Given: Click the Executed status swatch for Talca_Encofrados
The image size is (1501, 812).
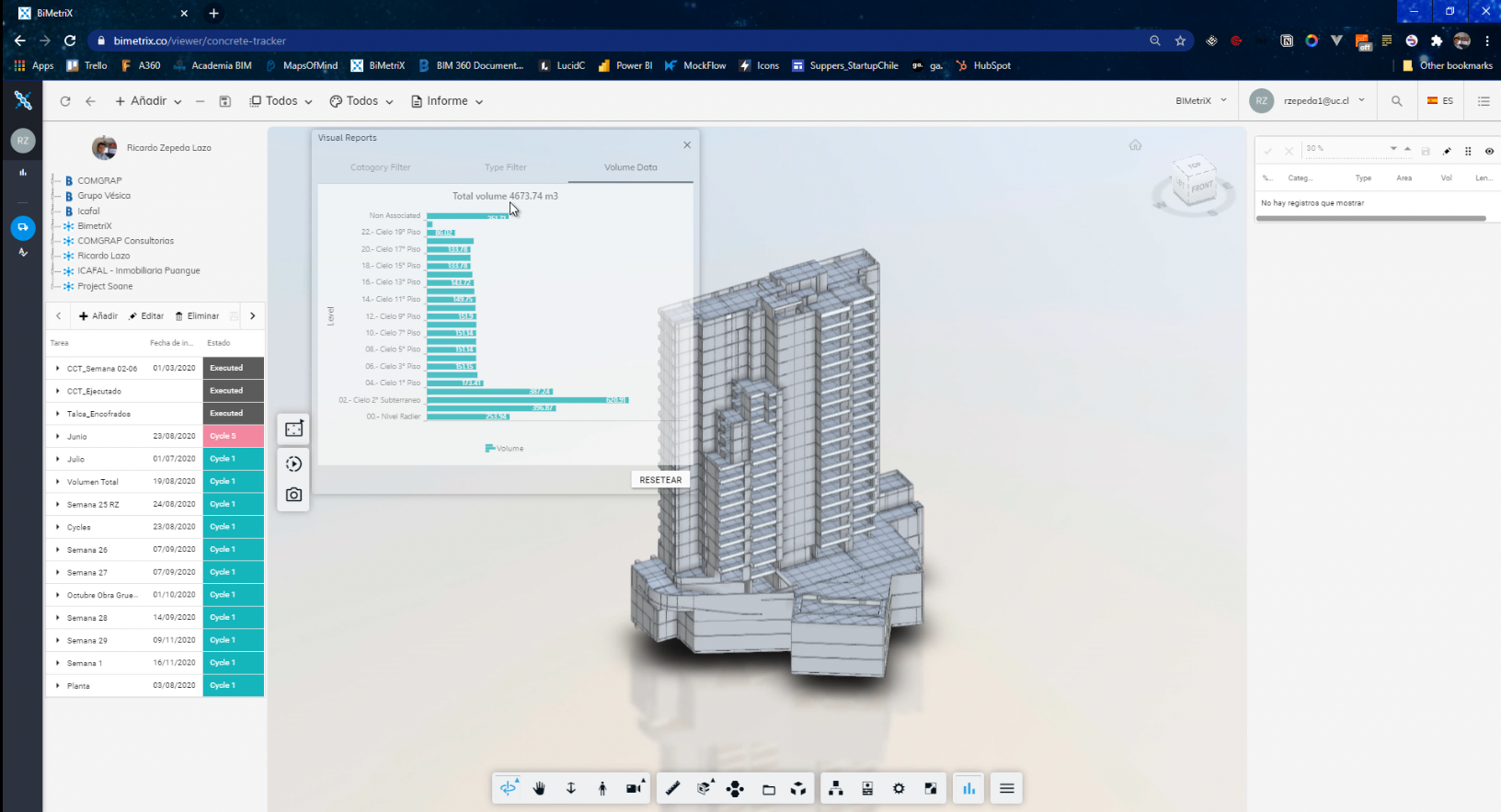Looking at the screenshot, I should point(234,414).
